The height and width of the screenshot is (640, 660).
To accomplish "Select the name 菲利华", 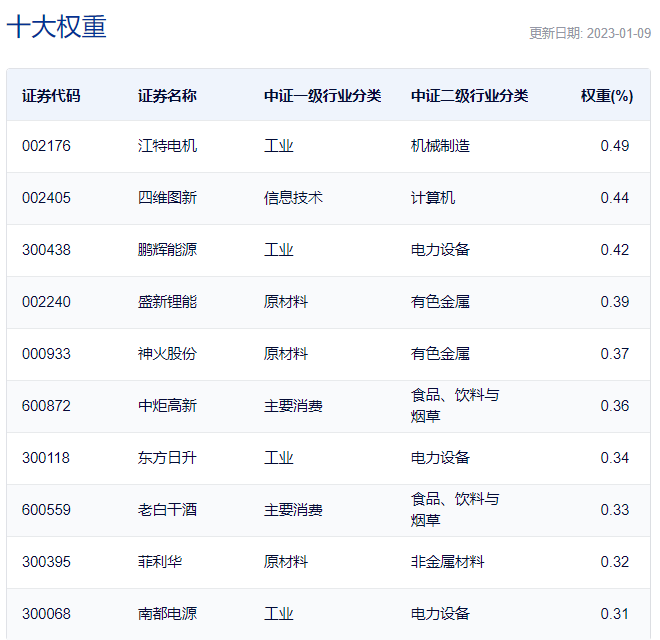I will pyautogui.click(x=160, y=562).
